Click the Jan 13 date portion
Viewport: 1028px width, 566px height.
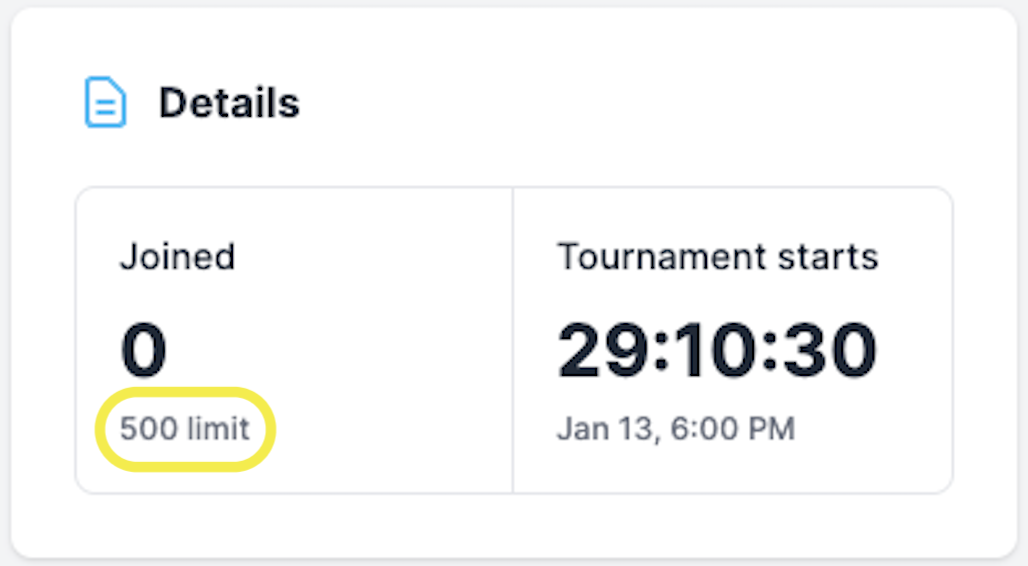point(604,429)
